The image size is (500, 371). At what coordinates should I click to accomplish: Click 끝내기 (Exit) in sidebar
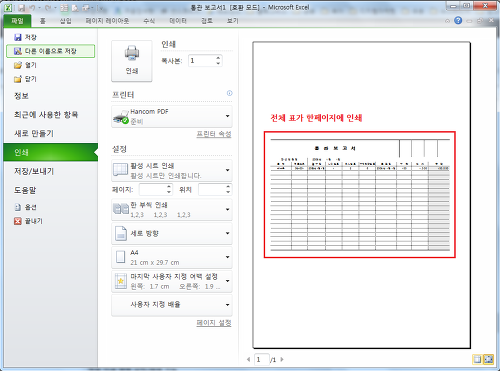click(x=28, y=221)
